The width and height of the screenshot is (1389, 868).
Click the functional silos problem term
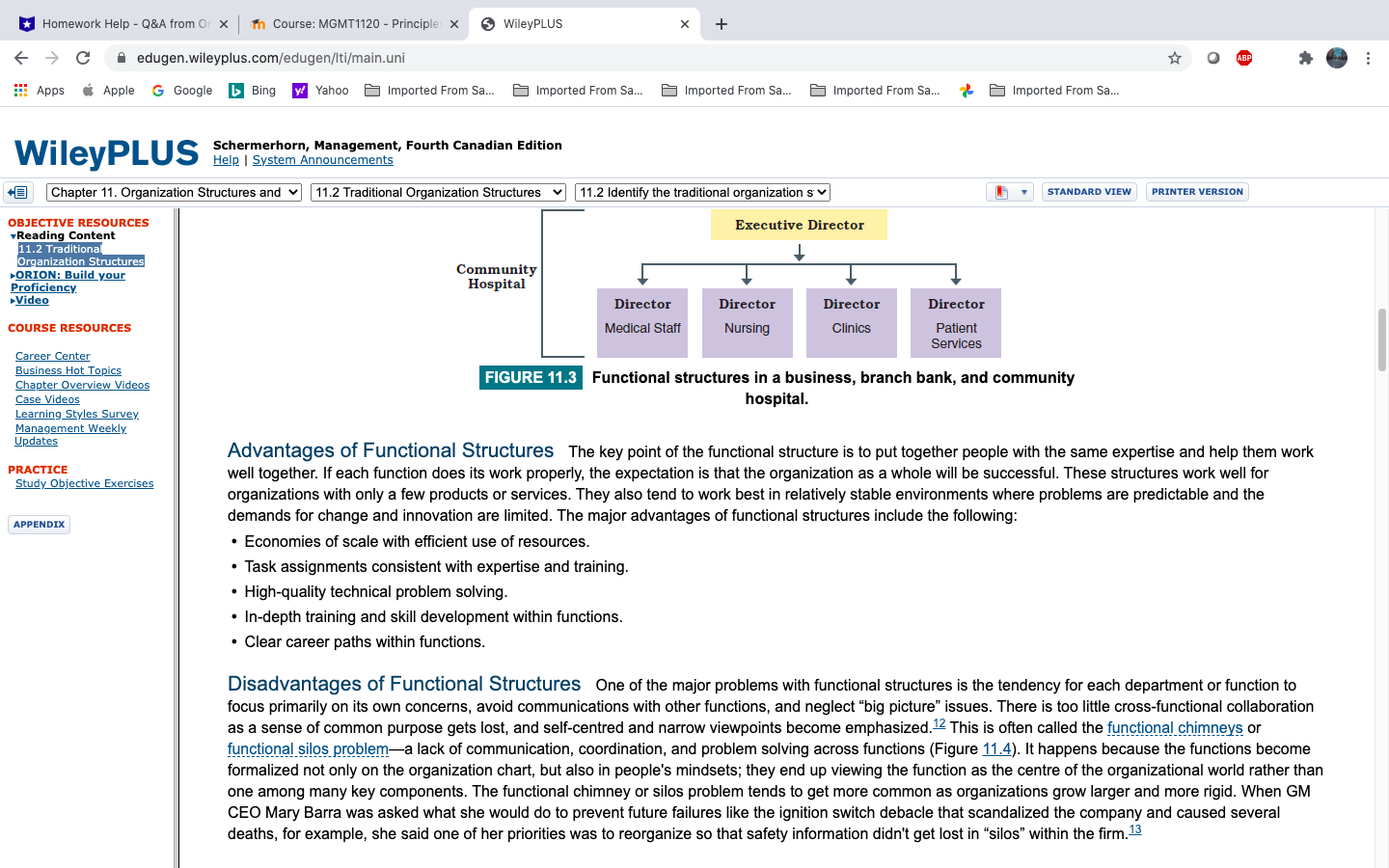pos(308,749)
